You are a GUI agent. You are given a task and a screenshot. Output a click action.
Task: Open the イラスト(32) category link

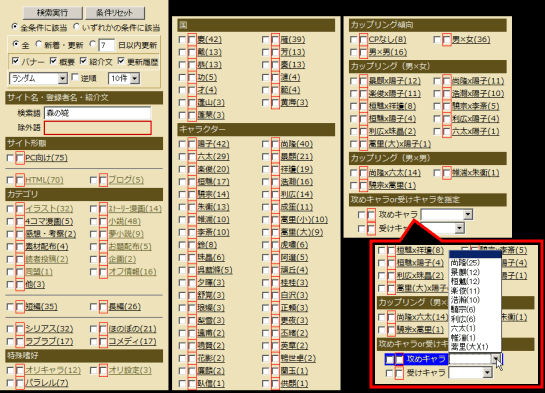49,209
